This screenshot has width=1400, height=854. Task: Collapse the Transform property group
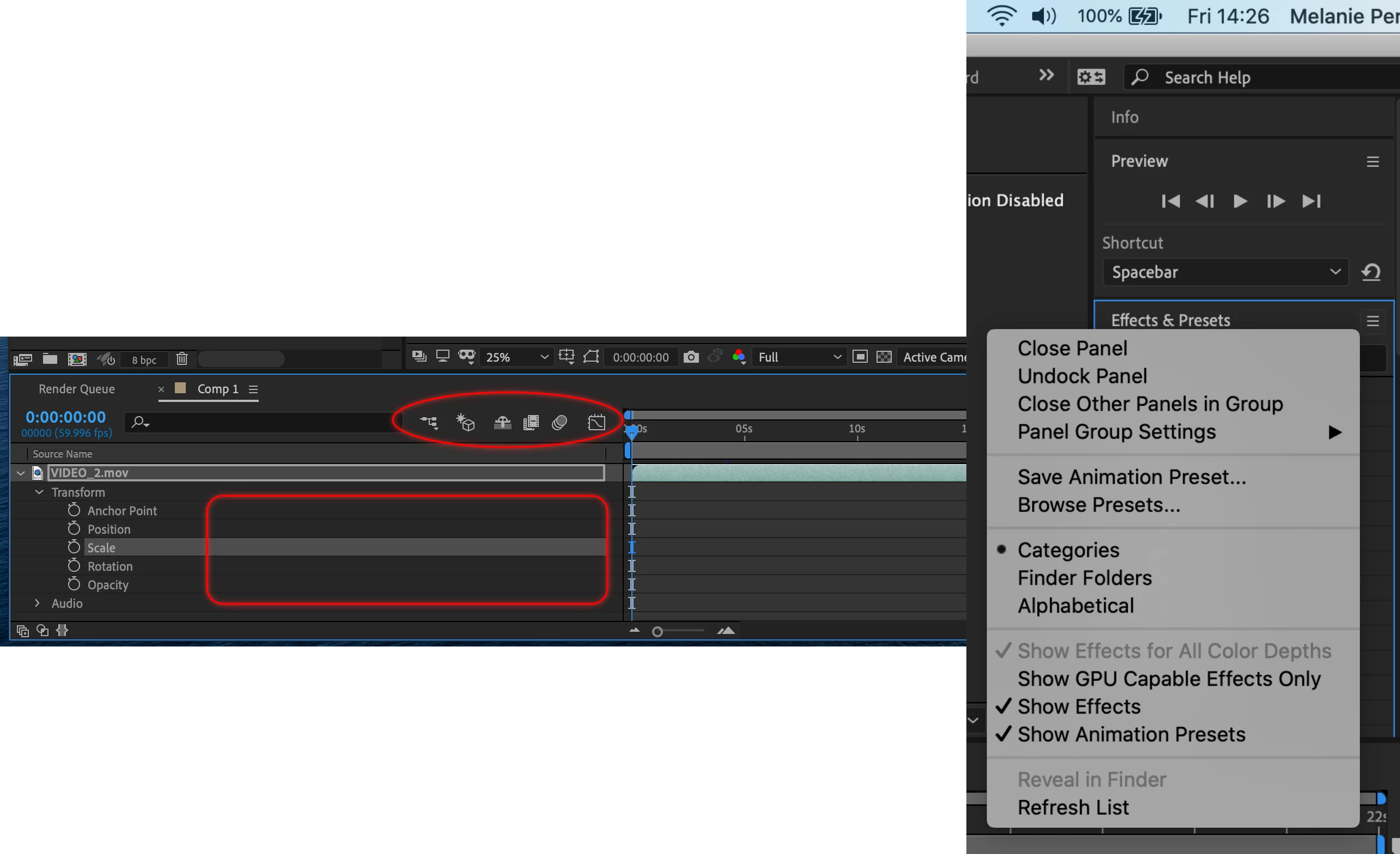[39, 492]
